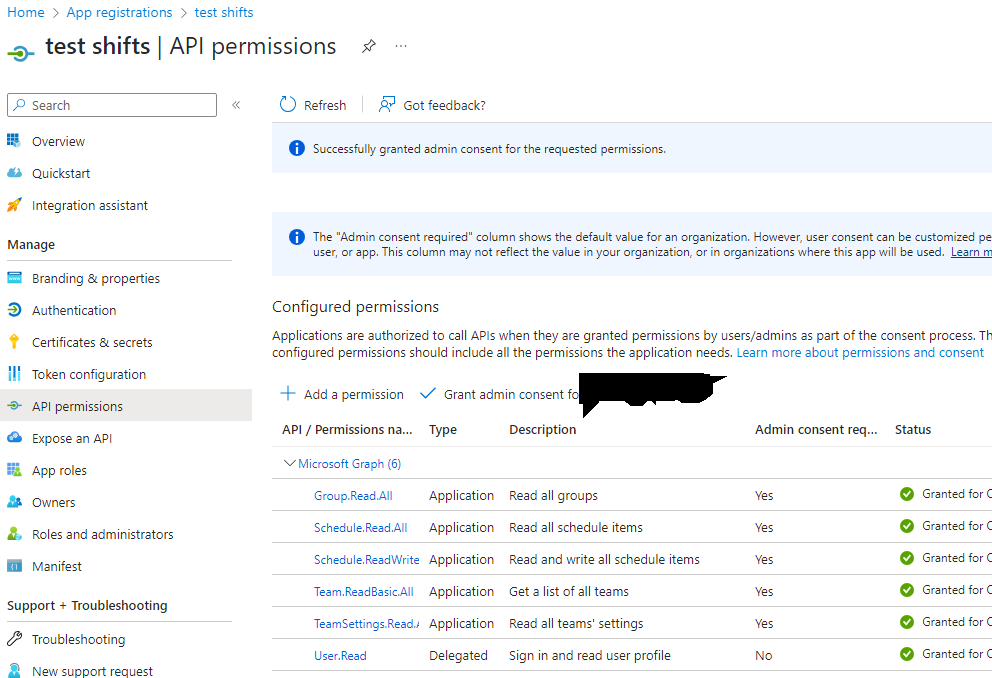Open the Manifest menu item

(57, 566)
